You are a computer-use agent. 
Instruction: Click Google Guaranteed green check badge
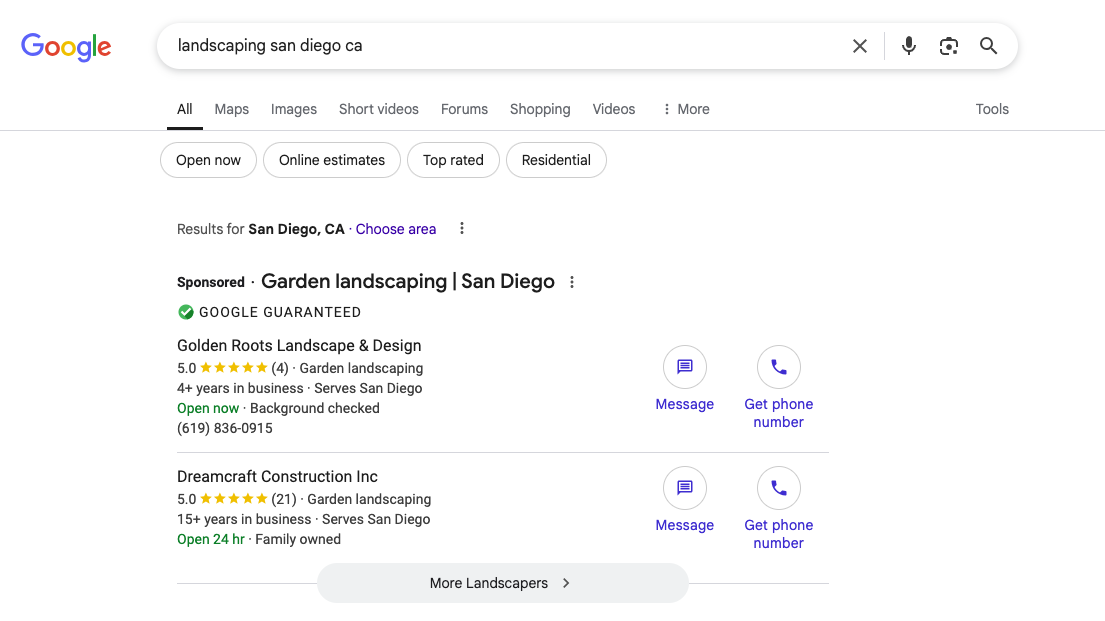click(x=185, y=312)
